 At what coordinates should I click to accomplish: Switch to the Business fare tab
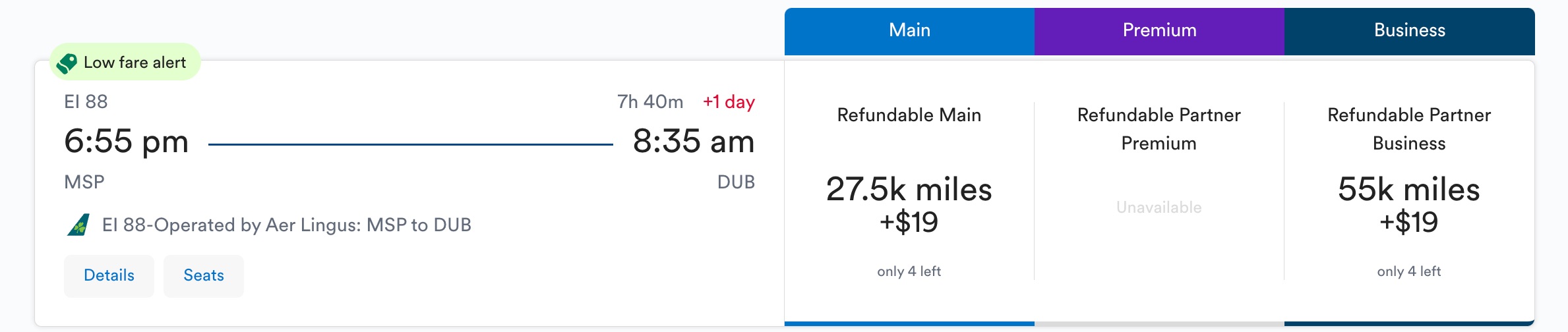click(x=1409, y=30)
